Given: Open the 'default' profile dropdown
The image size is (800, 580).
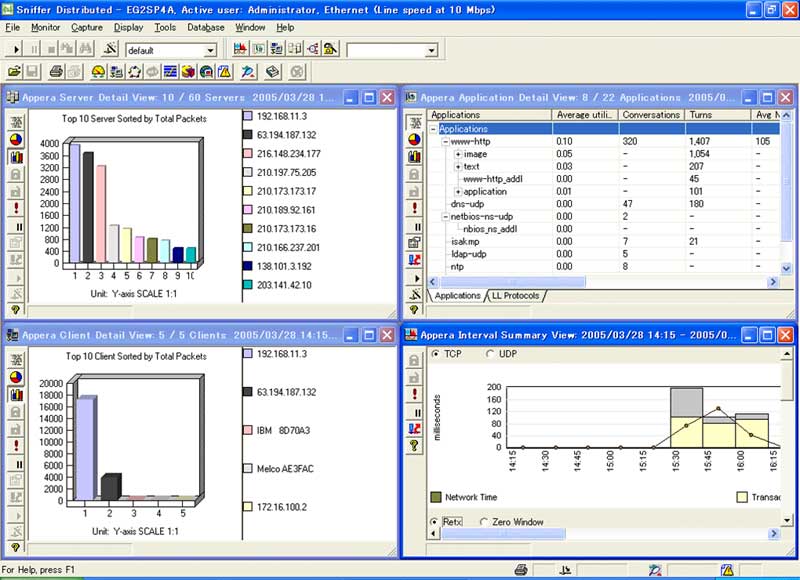Looking at the screenshot, I should 210,50.
